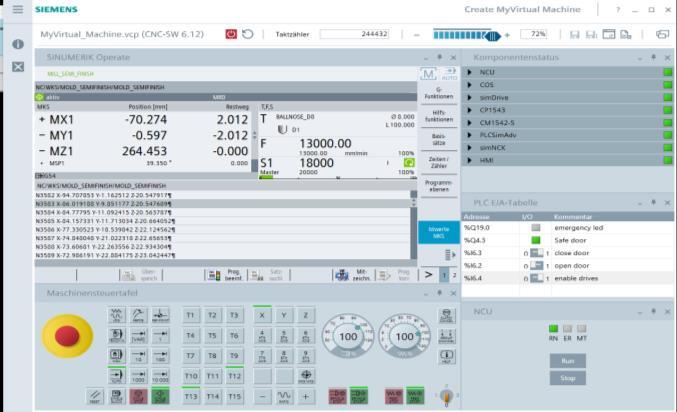This screenshot has height=412, width=677.
Task: Open the Hilfsfunktionen softkey
Action: tap(439, 116)
